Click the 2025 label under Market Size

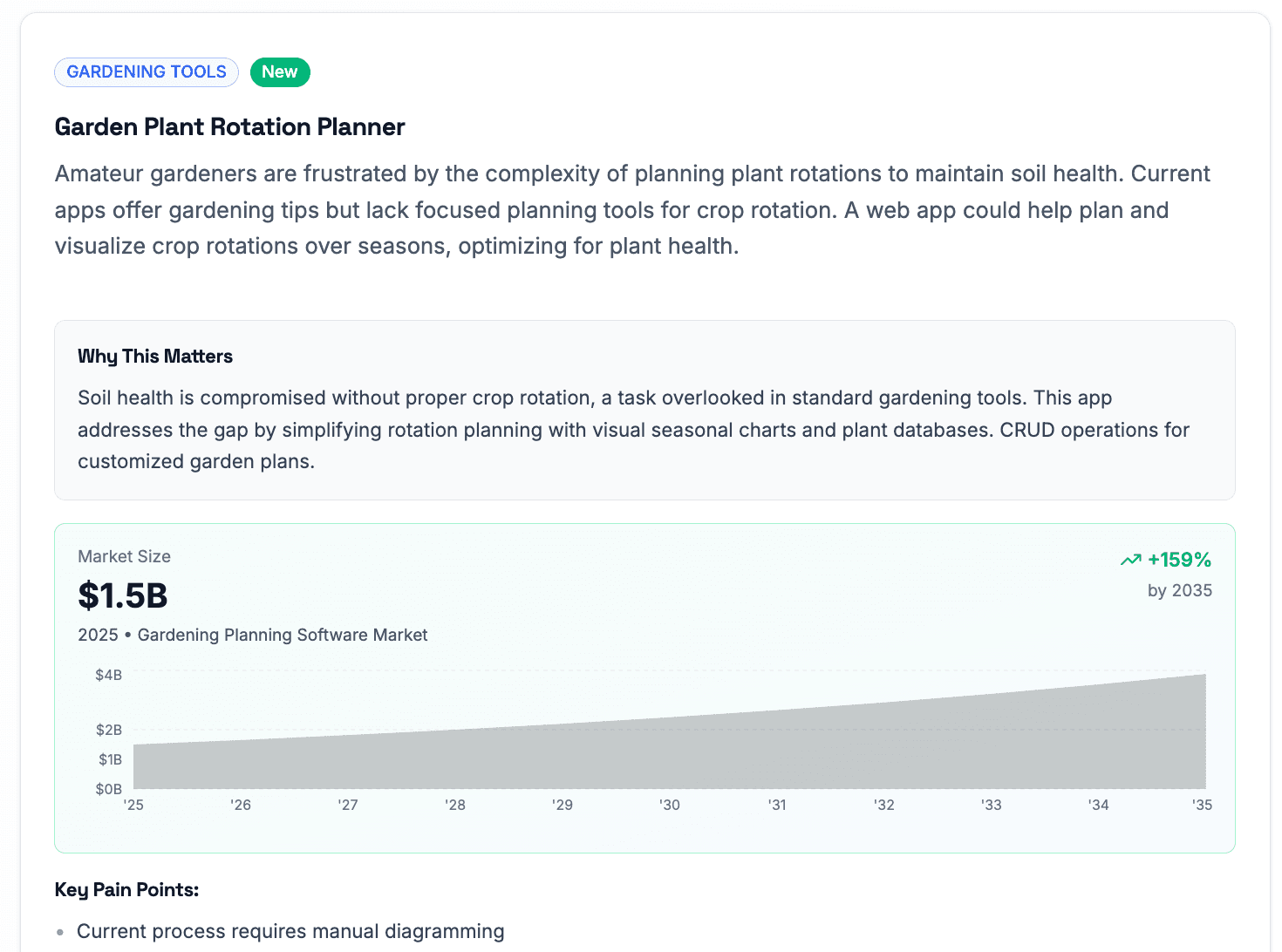point(99,635)
